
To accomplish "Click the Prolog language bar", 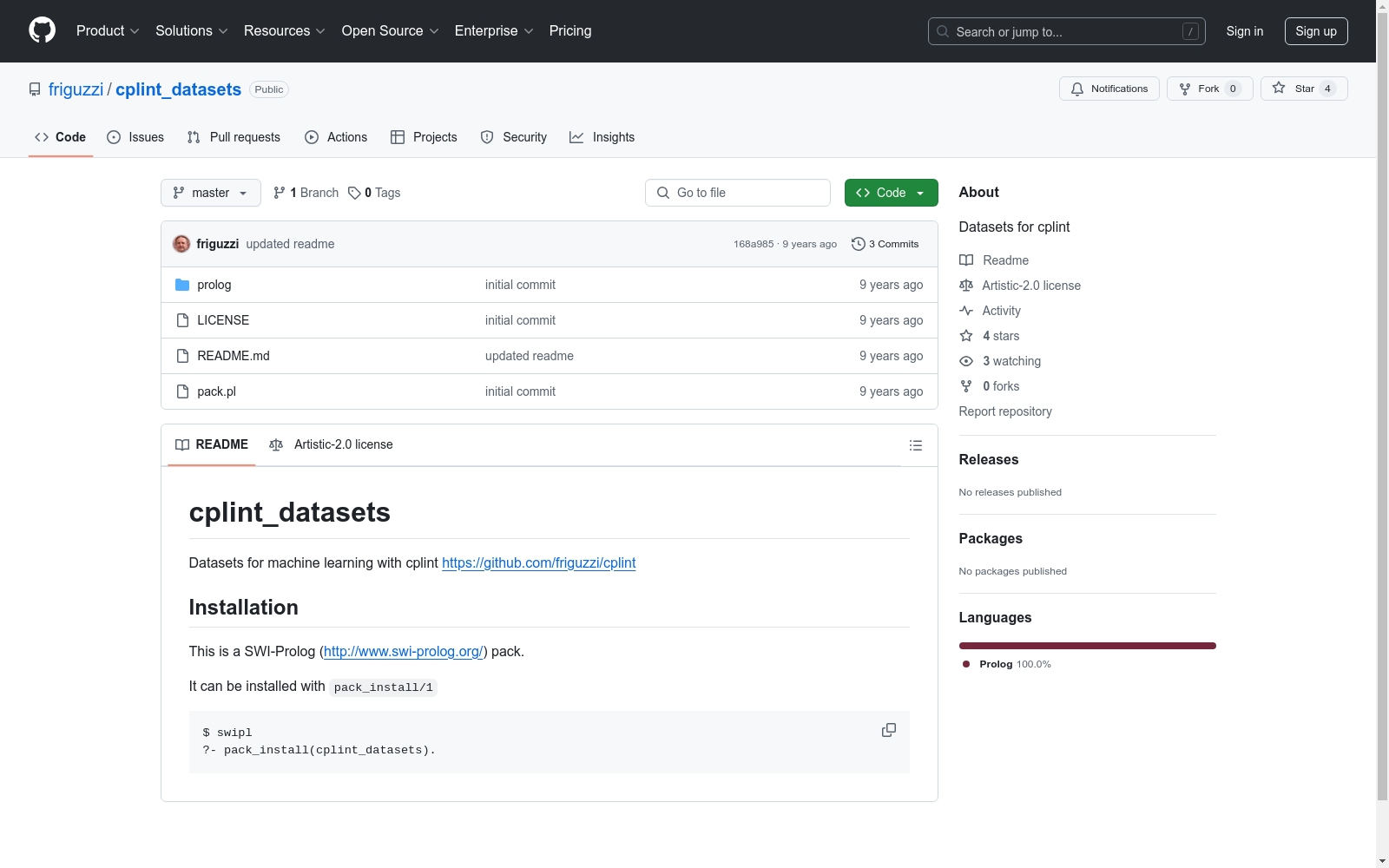I will click(x=1088, y=646).
